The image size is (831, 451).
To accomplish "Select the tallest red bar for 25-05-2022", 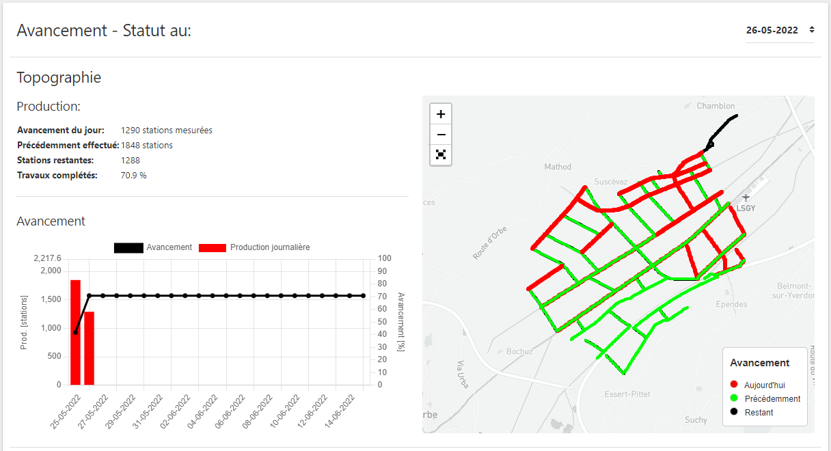I will click(x=75, y=332).
